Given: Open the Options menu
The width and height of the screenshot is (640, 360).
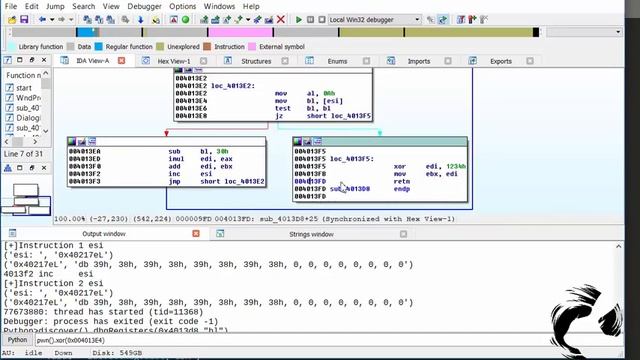Looking at the screenshot, I should tap(182, 6).
